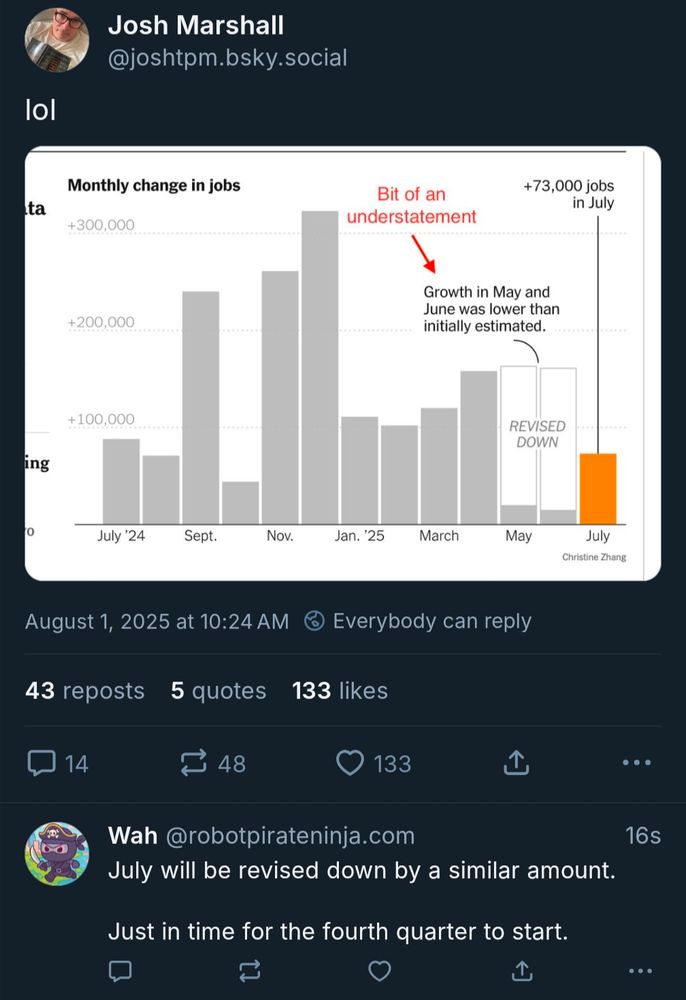Like Wah's reply with its heart icon
This screenshot has width=686, height=1000.
(x=379, y=971)
